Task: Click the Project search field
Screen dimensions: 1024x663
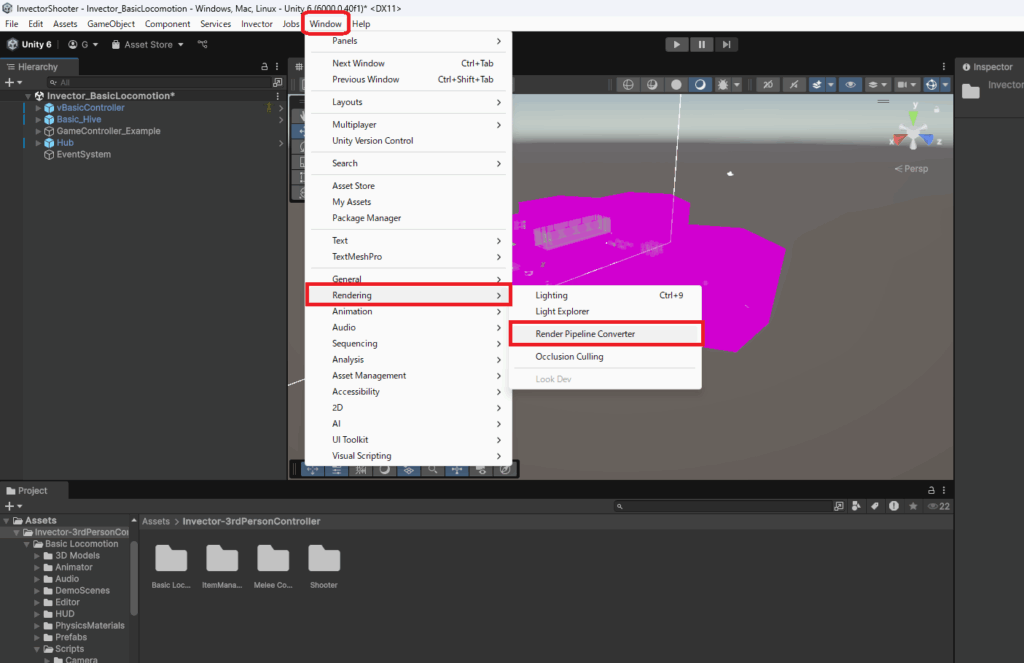Action: 722,506
